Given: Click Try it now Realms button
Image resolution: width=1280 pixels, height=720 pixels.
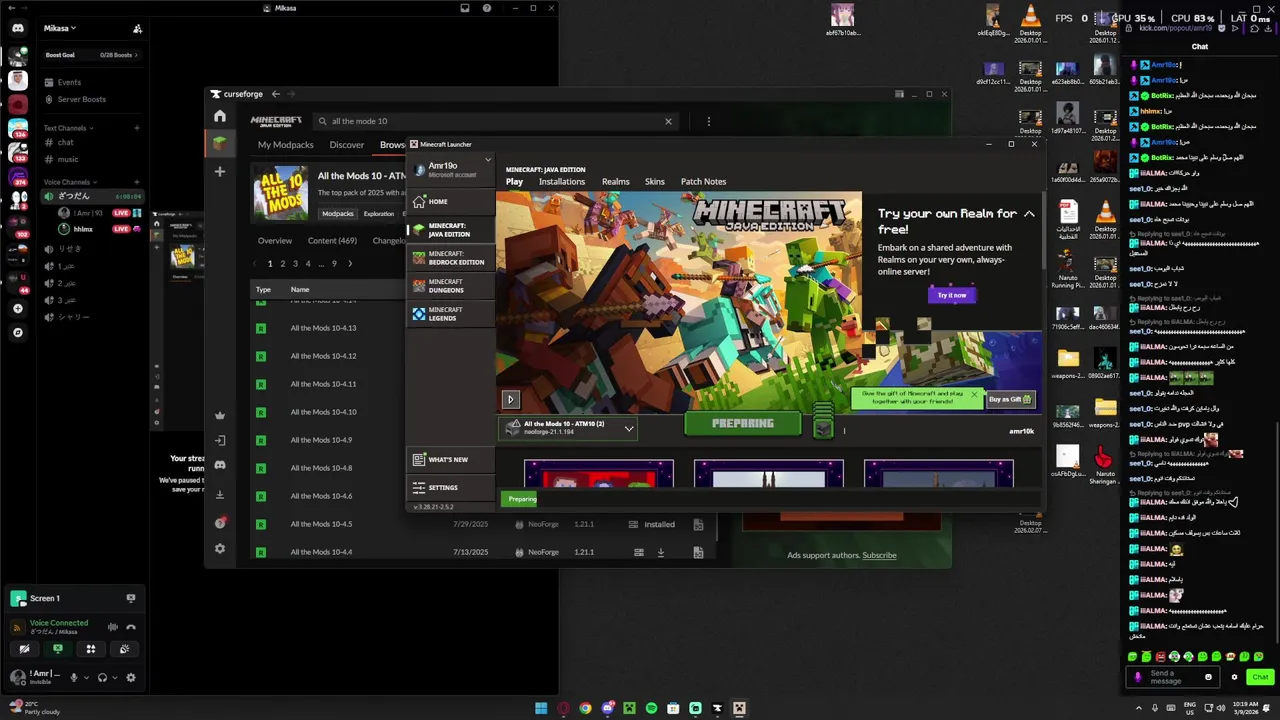Looking at the screenshot, I should 952,295.
